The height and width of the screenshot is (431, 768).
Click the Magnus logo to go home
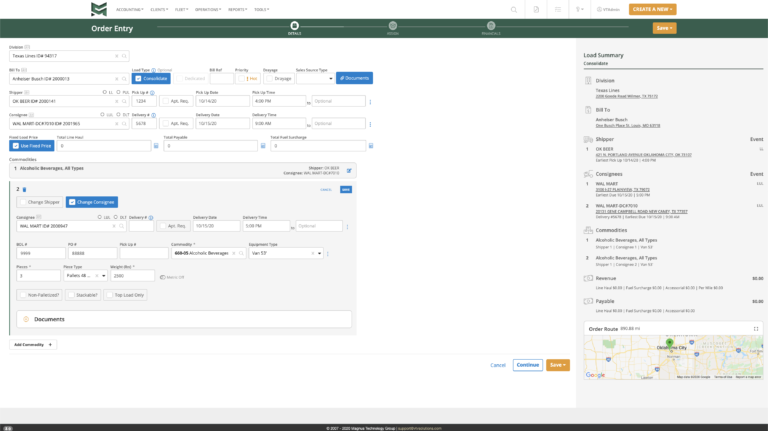tap(99, 9)
